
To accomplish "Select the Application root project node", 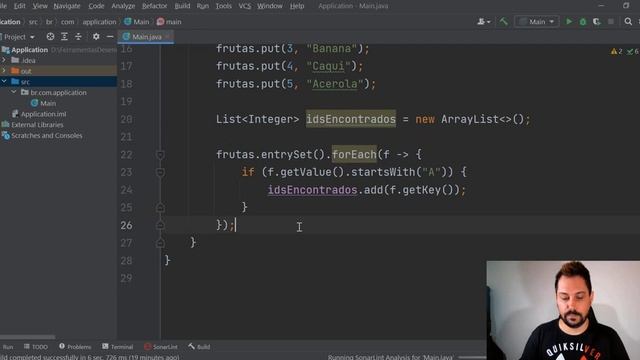I will point(29,50).
